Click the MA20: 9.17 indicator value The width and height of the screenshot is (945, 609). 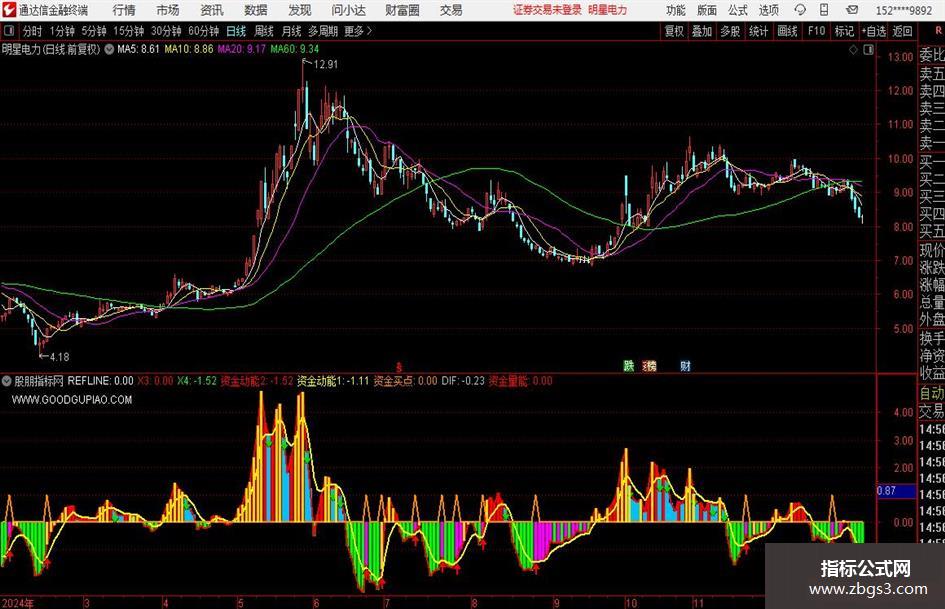[242, 49]
